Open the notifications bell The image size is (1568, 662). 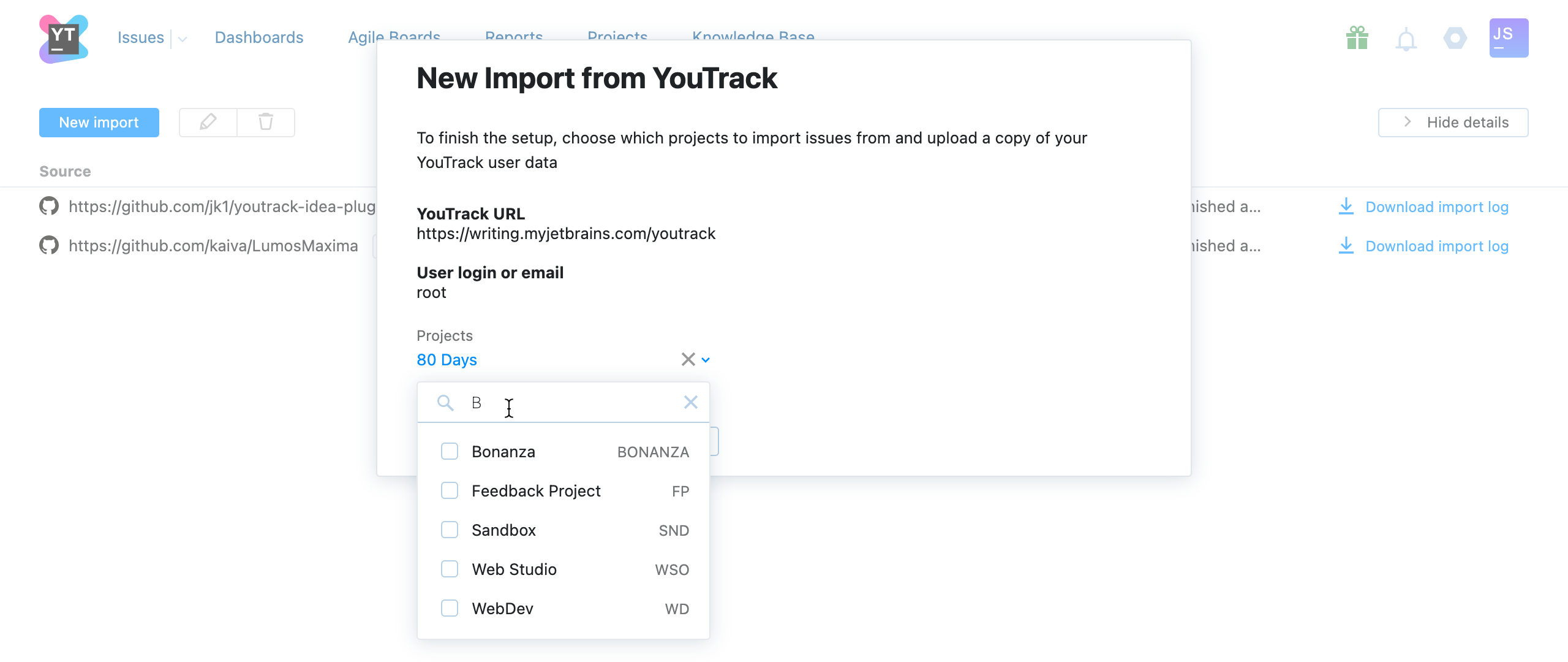click(1406, 40)
